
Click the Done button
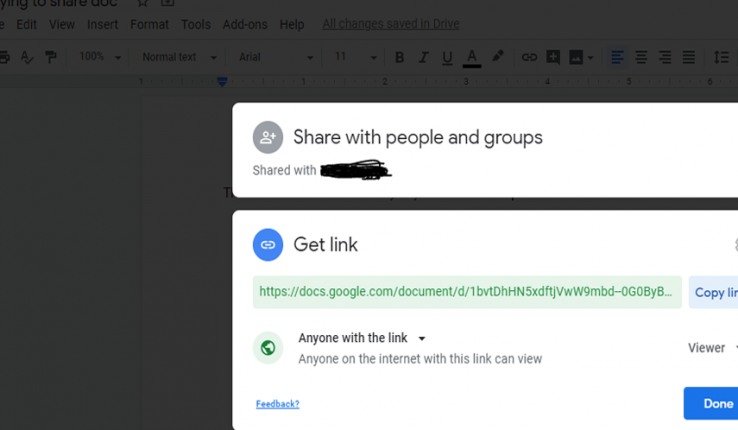[711, 404]
